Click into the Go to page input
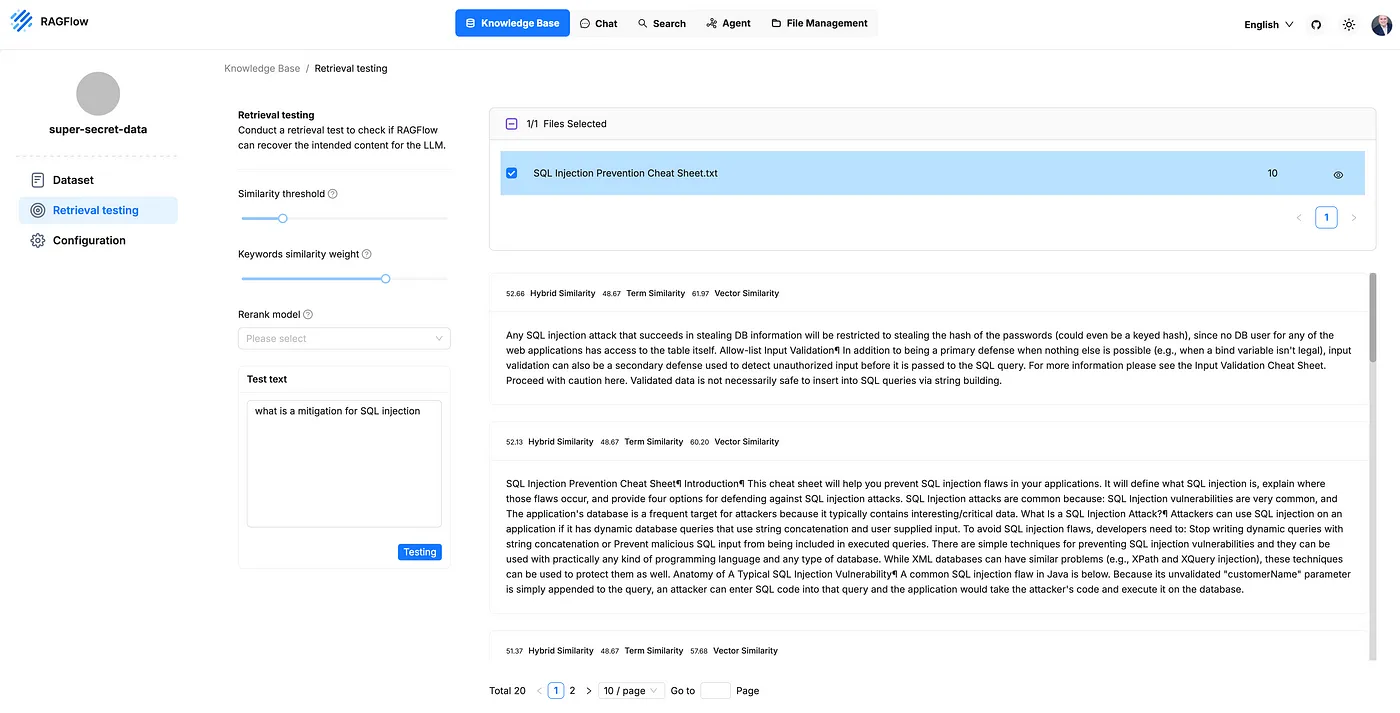Image resolution: width=1400 pixels, height=713 pixels. click(715, 691)
